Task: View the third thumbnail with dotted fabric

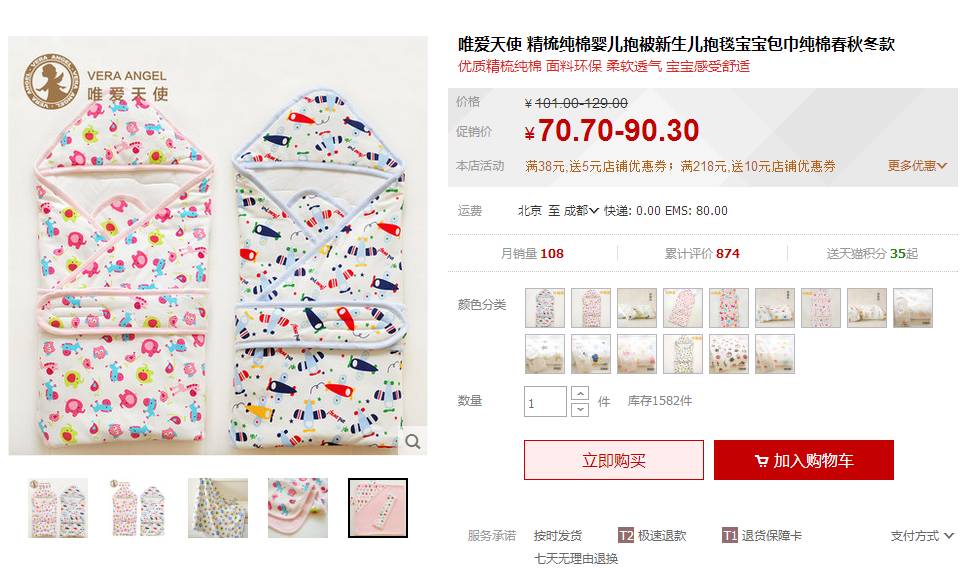Action: pyautogui.click(x=218, y=508)
